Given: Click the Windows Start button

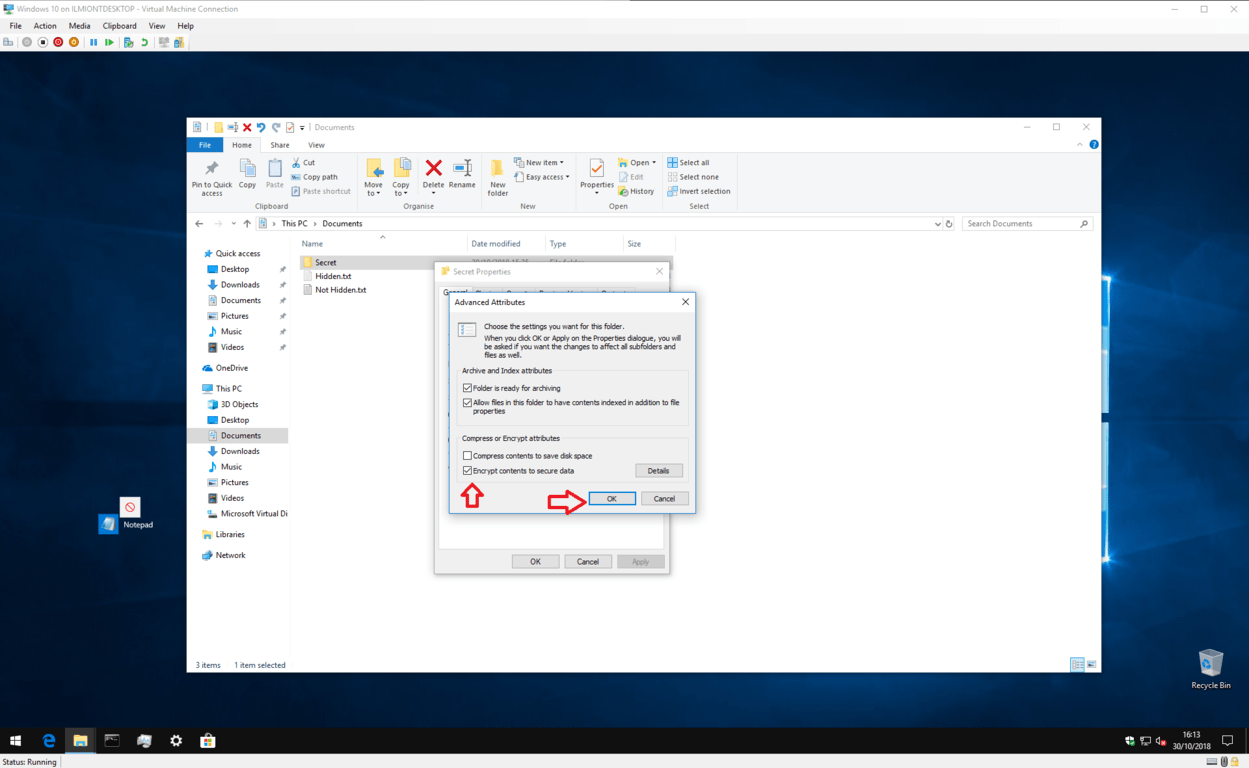Looking at the screenshot, I should [x=15, y=741].
